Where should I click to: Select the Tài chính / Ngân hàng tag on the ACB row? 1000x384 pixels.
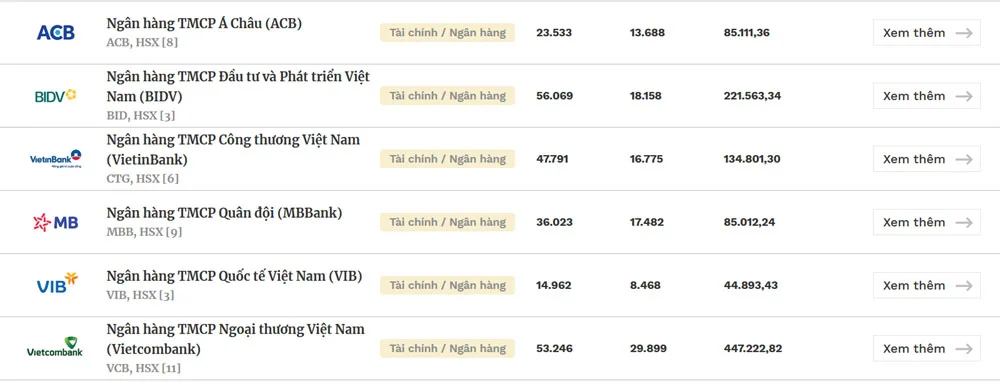[447, 33]
